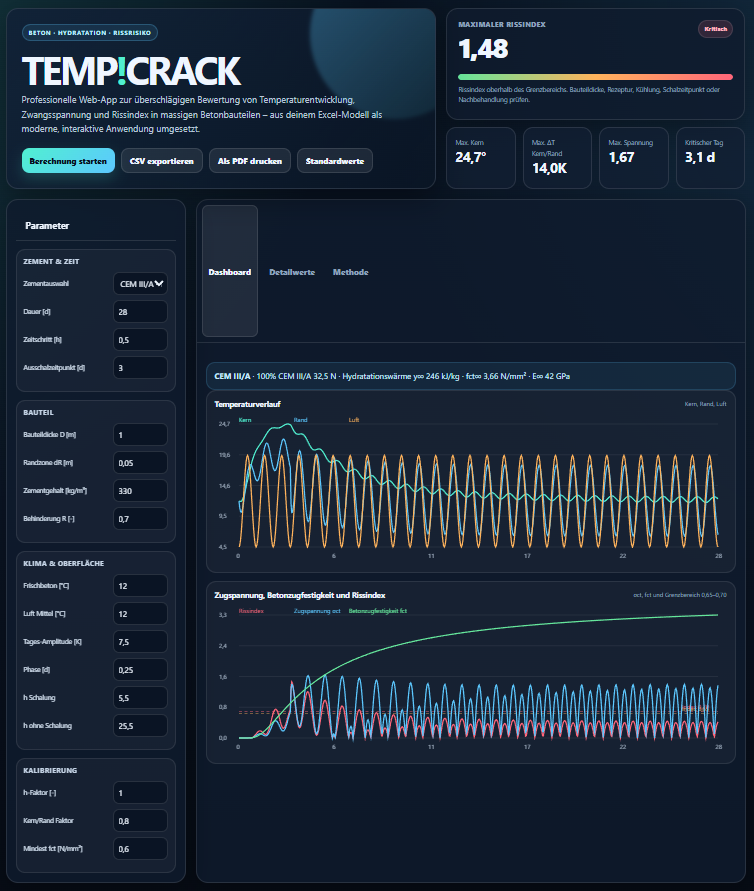Switch to the Methode tab
This screenshot has height=891, width=754.
tap(351, 272)
